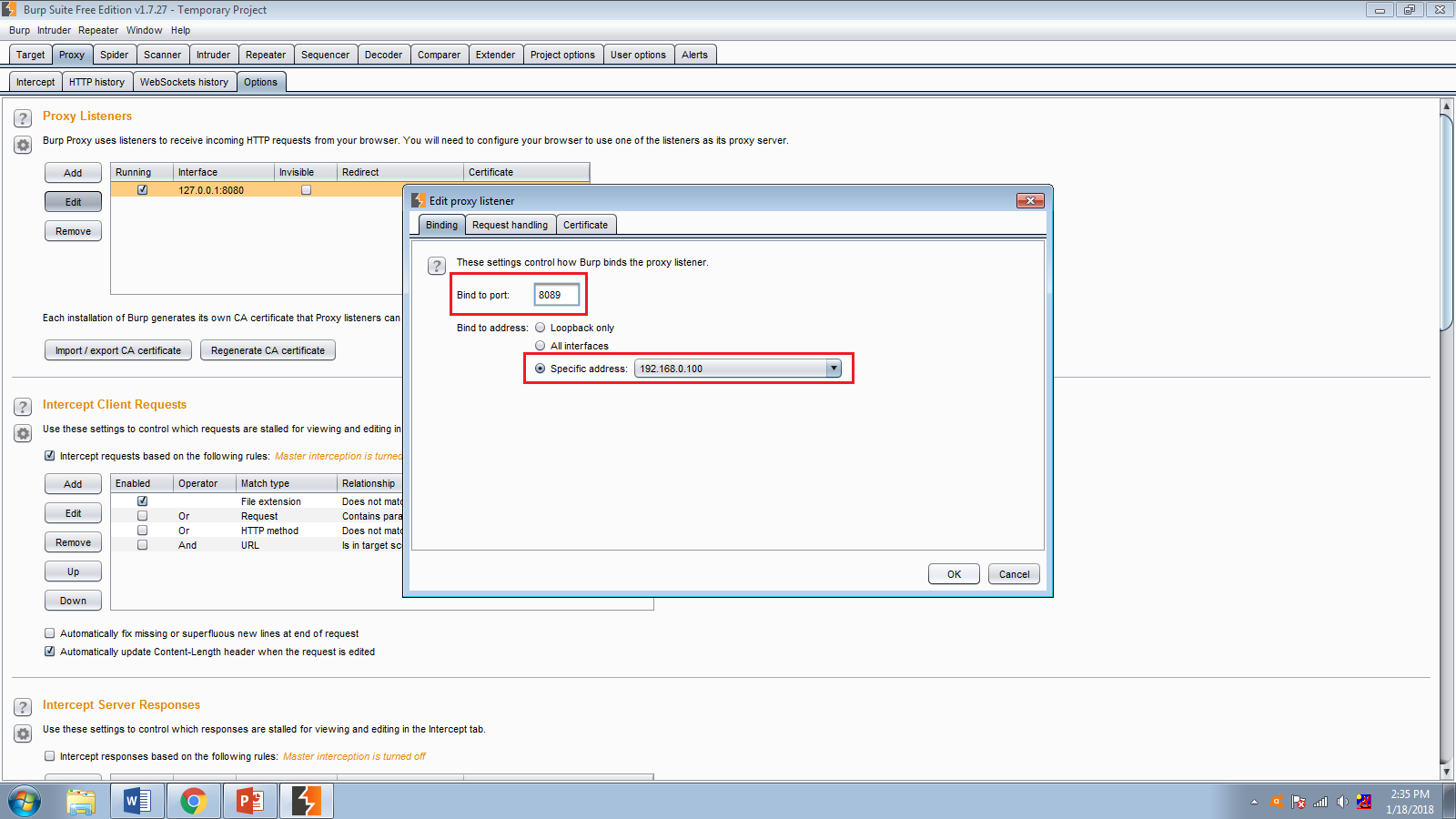Launch Google Chrome from the taskbar
The width and height of the screenshot is (1456, 819).
[194, 802]
